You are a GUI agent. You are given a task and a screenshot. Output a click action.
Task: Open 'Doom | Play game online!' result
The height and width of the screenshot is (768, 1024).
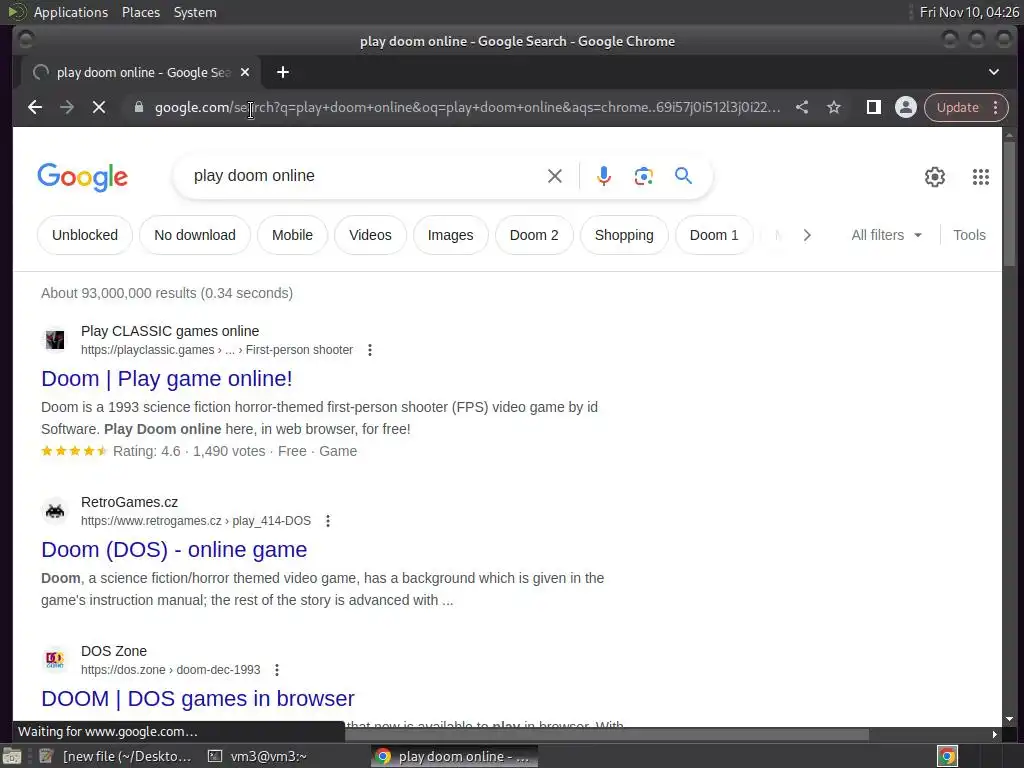167,379
